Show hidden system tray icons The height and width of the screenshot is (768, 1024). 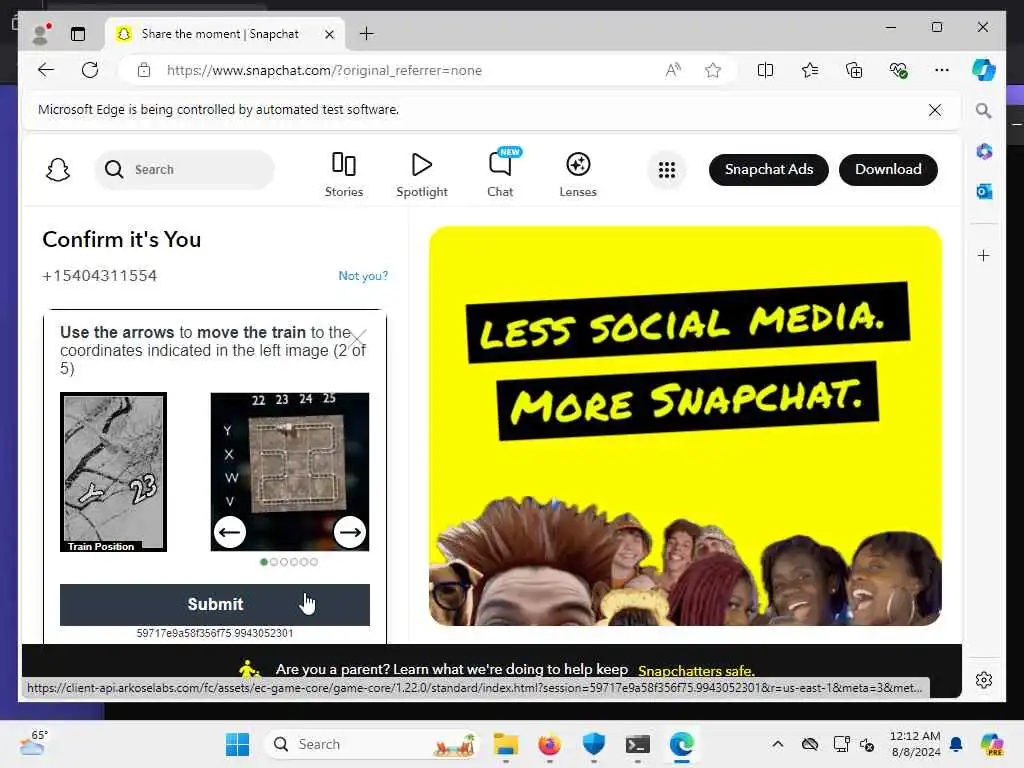[777, 744]
